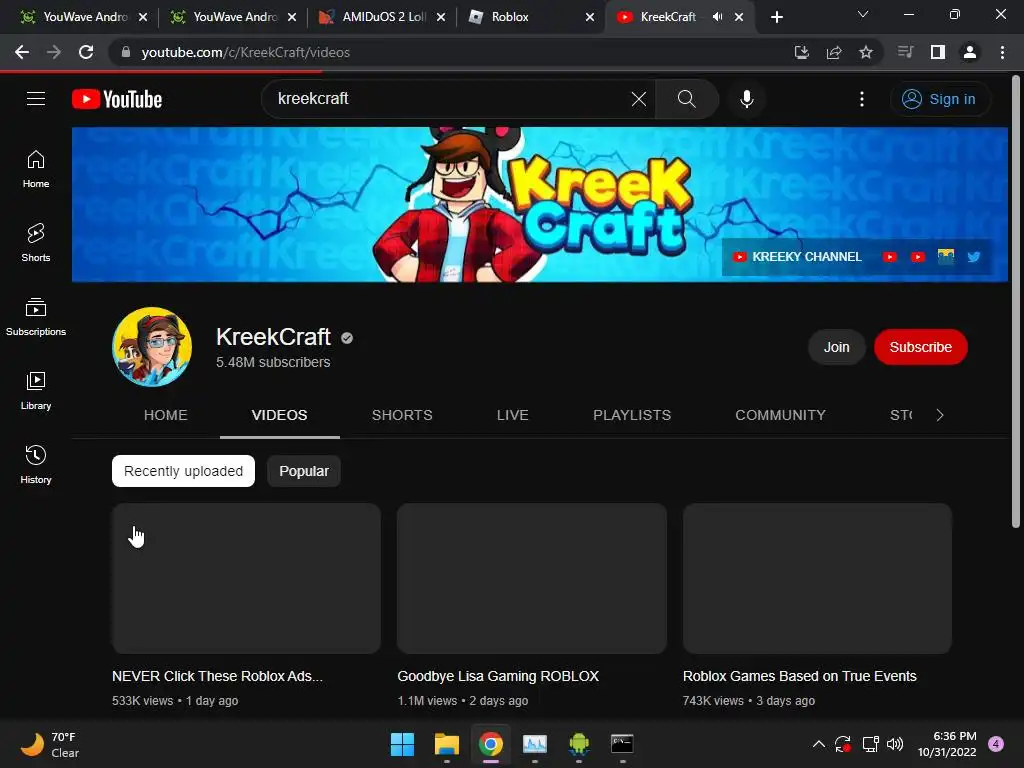This screenshot has width=1024, height=768.
Task: Click the Subscribe button
Action: (921, 347)
